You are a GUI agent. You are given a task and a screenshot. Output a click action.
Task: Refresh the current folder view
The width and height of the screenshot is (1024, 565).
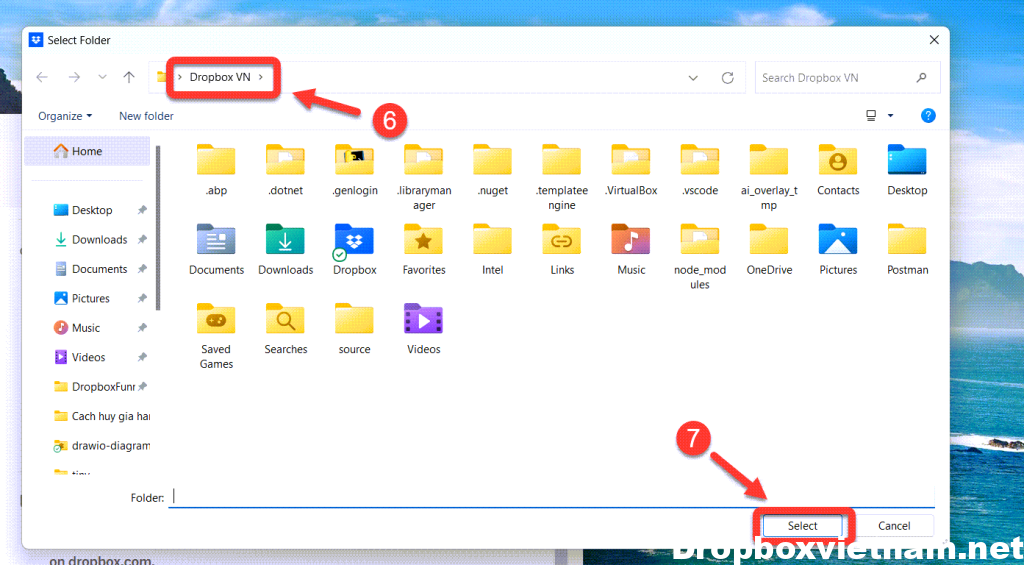[728, 78]
